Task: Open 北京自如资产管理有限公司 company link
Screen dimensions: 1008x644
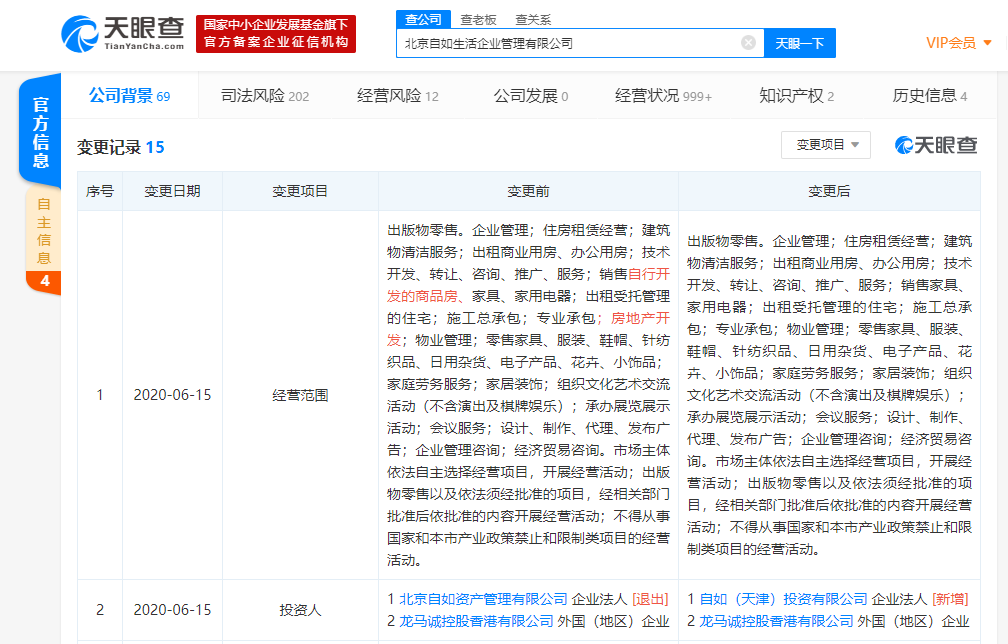Action: click(x=483, y=599)
